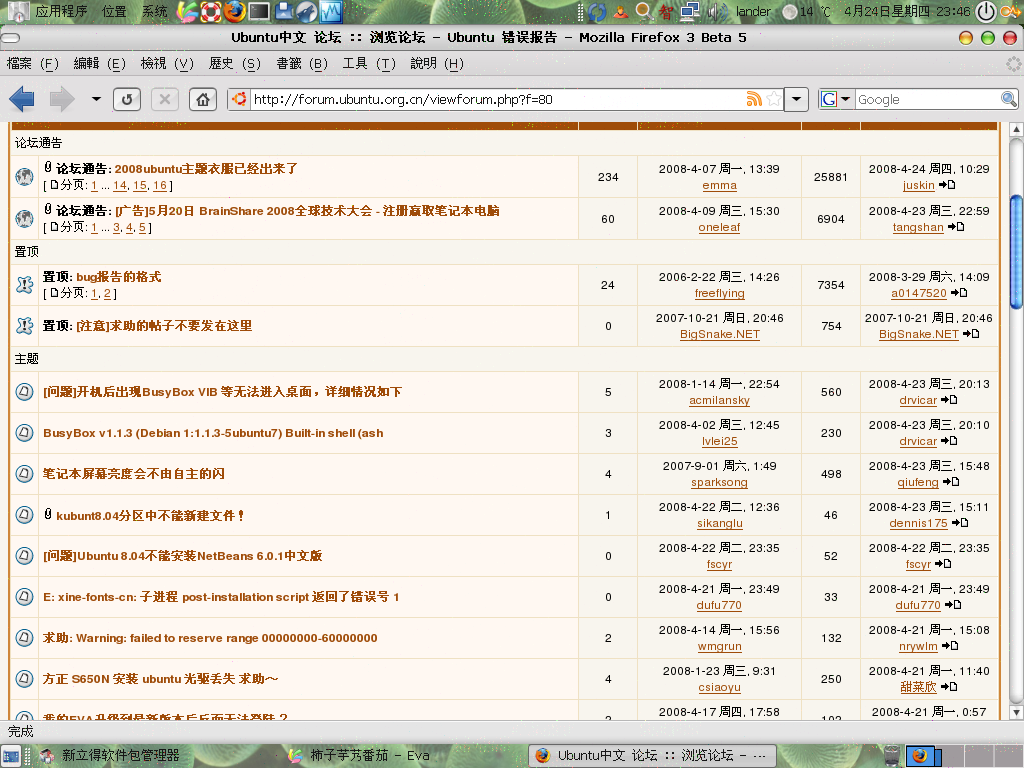Image resolution: width=1024 pixels, height=768 pixels.
Task: Click the volume speaker icon in panel
Action: coord(716,11)
